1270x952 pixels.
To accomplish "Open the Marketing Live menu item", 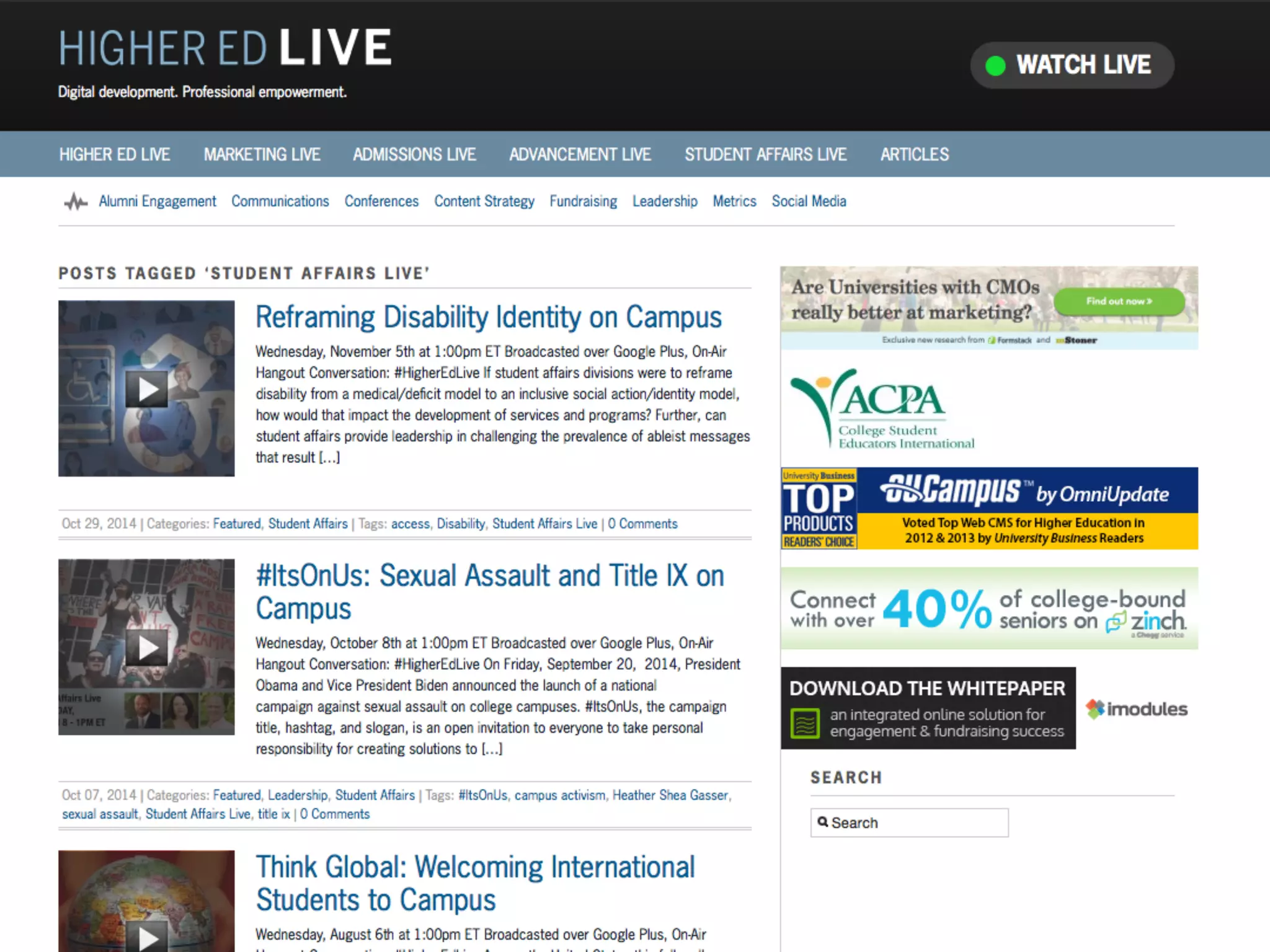I will coord(262,154).
